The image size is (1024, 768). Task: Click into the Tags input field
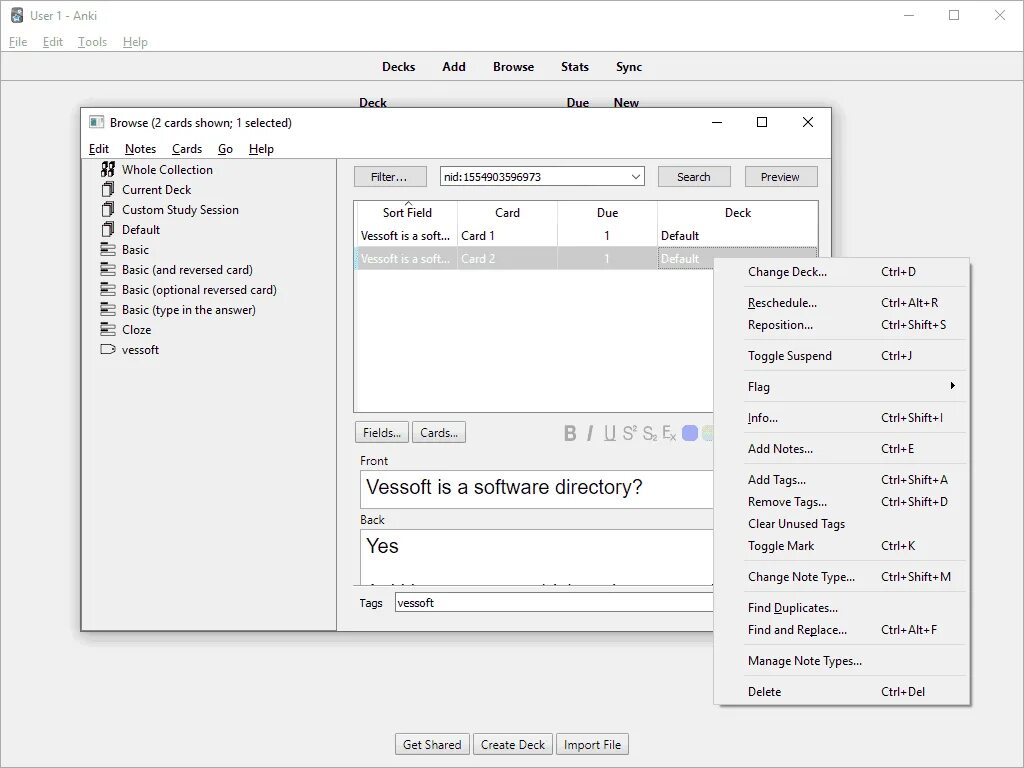(554, 603)
